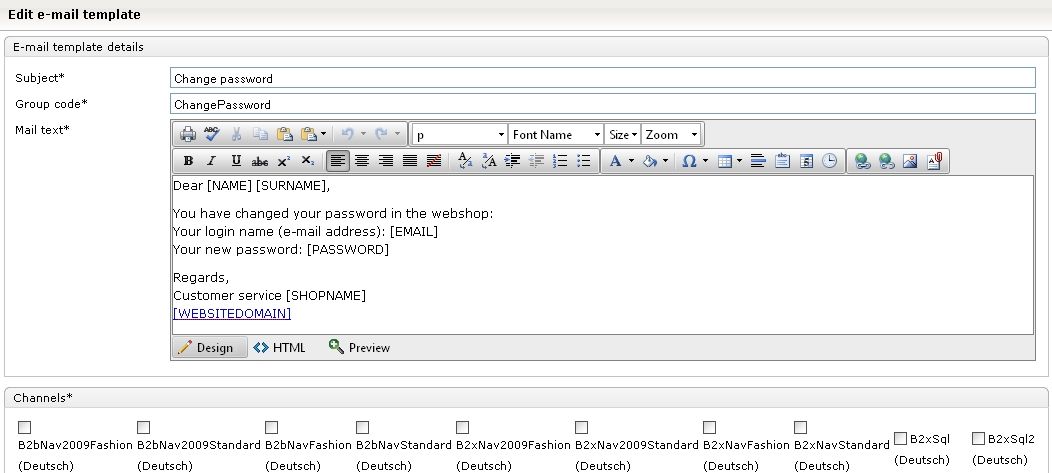The height and width of the screenshot is (473, 1052).
Task: Open the background color picker
Action: [x=651, y=161]
